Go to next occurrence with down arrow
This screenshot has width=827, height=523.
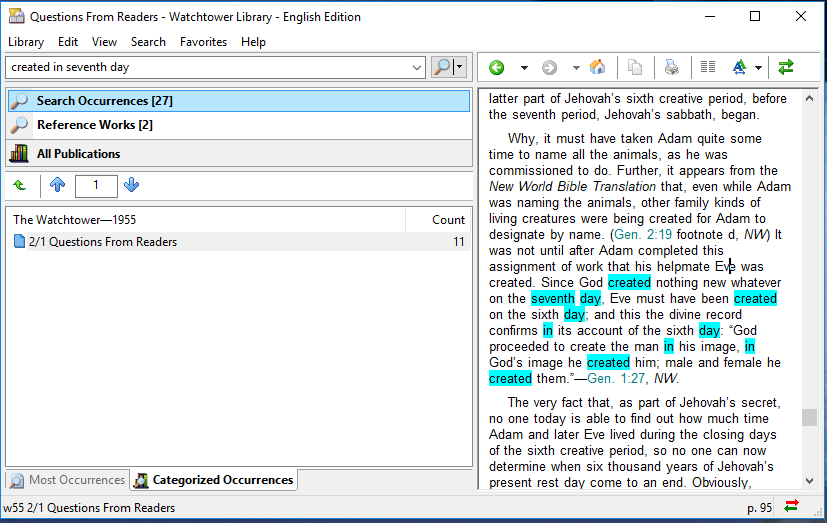131,185
